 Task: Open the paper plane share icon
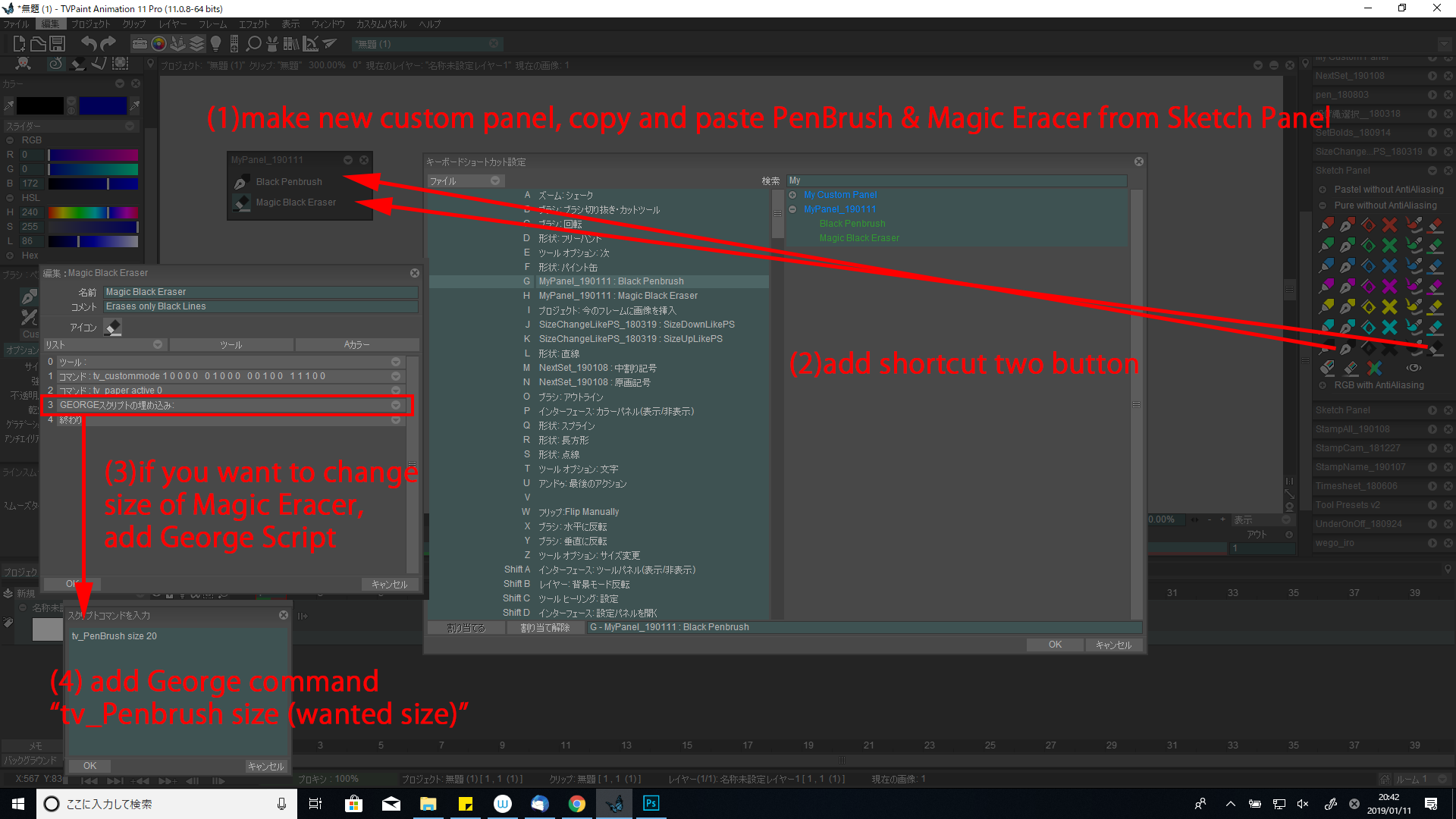coord(329,44)
